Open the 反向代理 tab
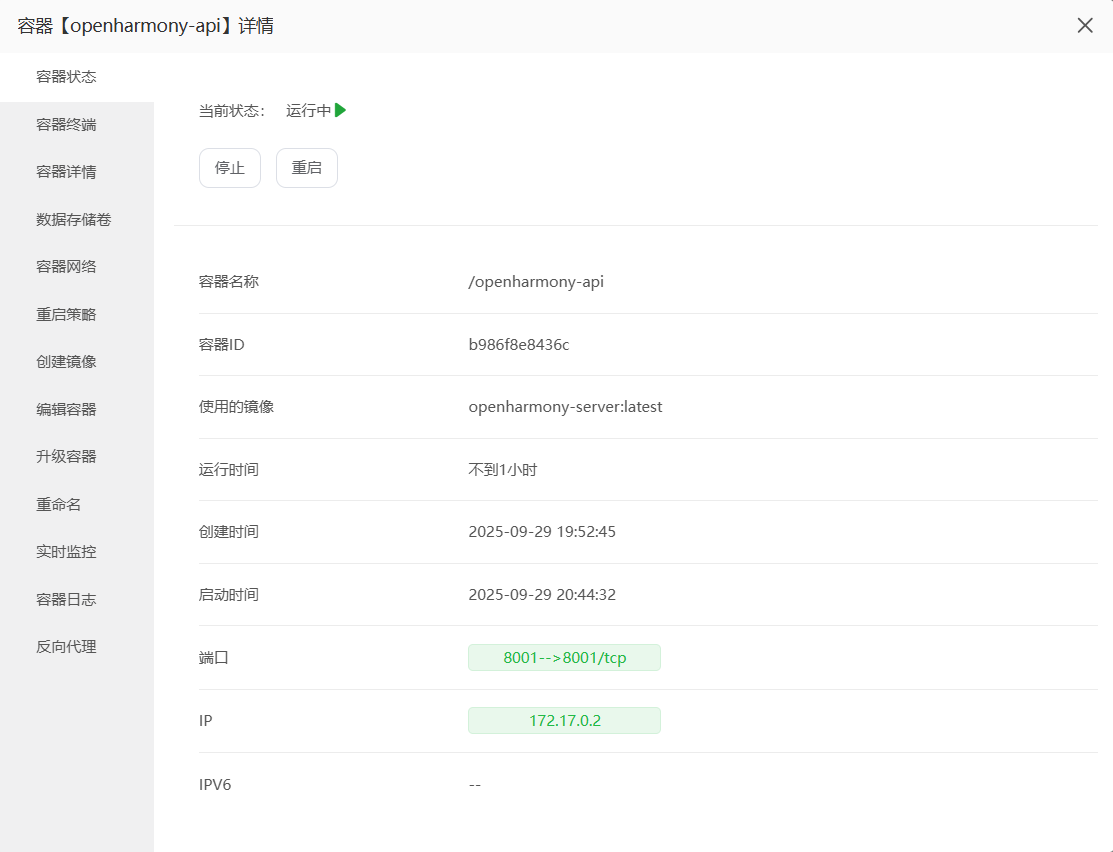 coord(67,647)
